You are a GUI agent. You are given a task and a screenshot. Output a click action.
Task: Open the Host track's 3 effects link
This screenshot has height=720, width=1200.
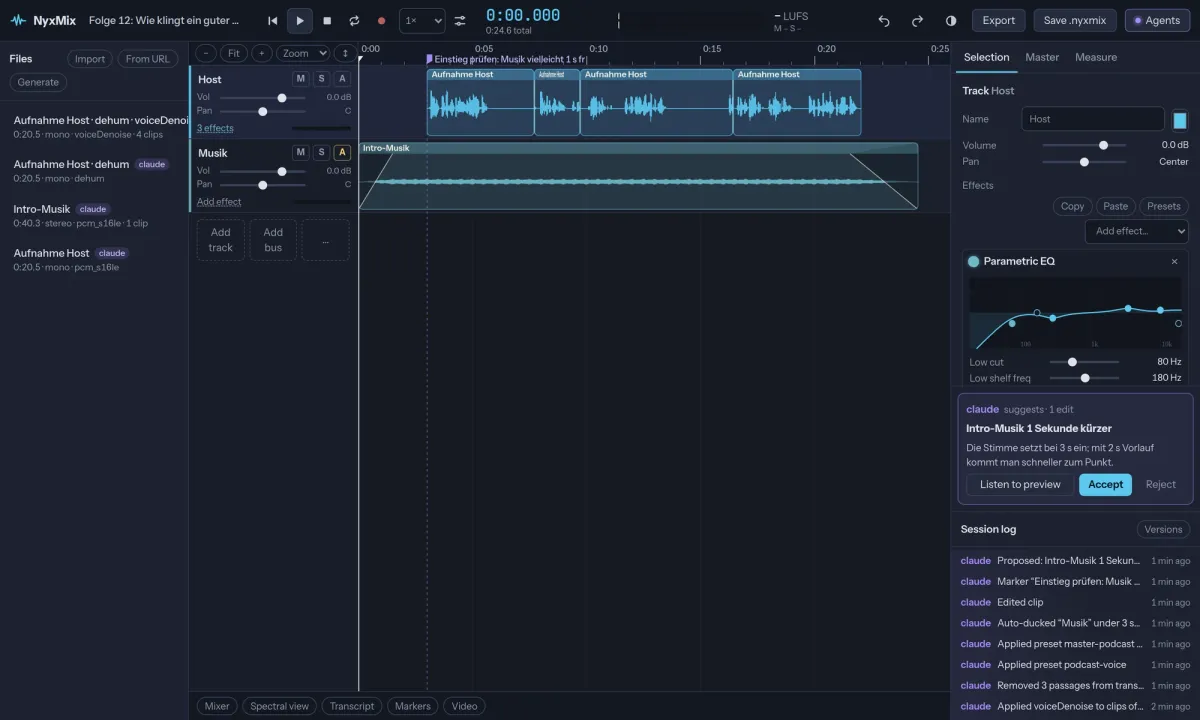click(215, 128)
